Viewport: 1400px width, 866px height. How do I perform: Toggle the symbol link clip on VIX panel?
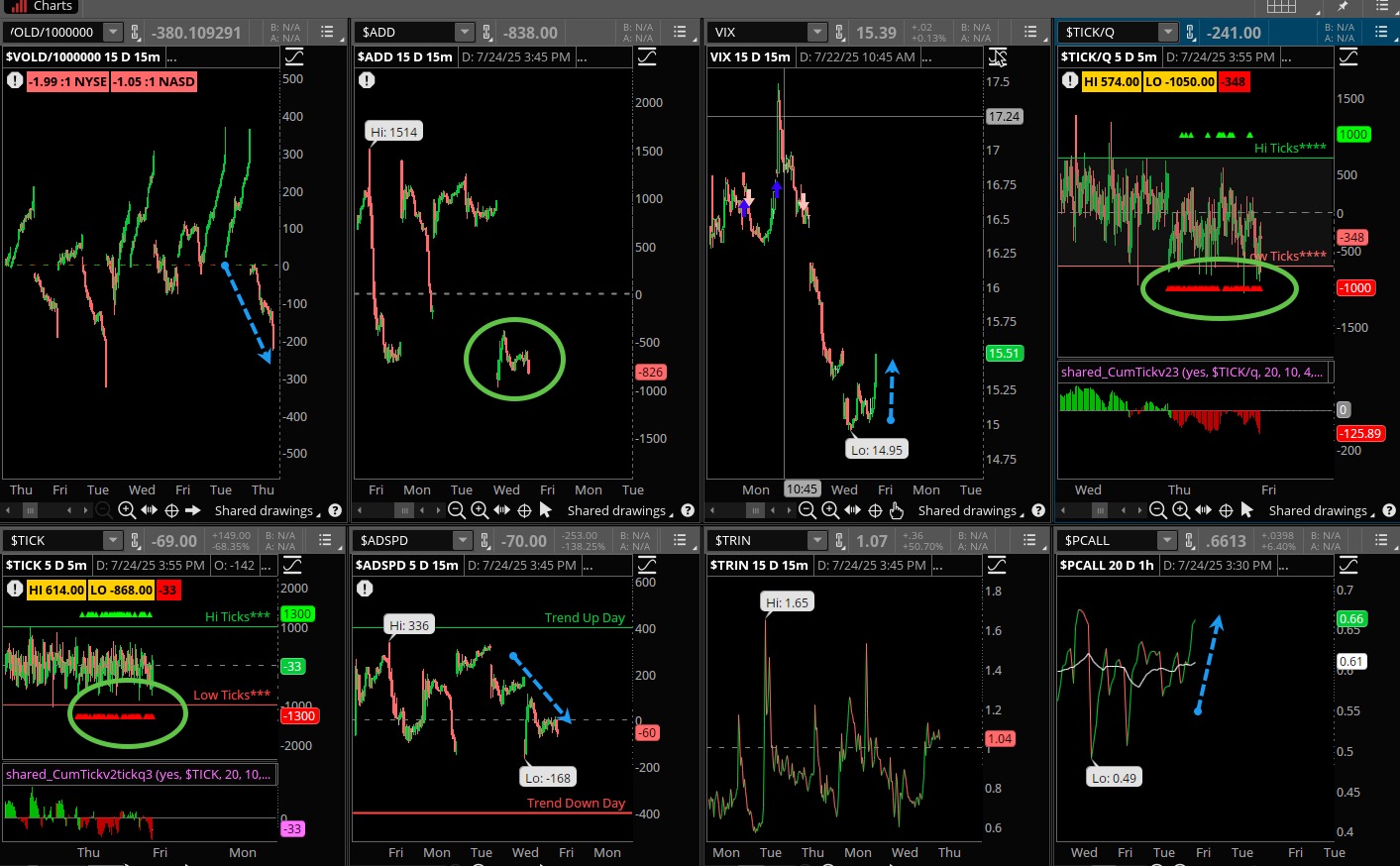pos(839,33)
